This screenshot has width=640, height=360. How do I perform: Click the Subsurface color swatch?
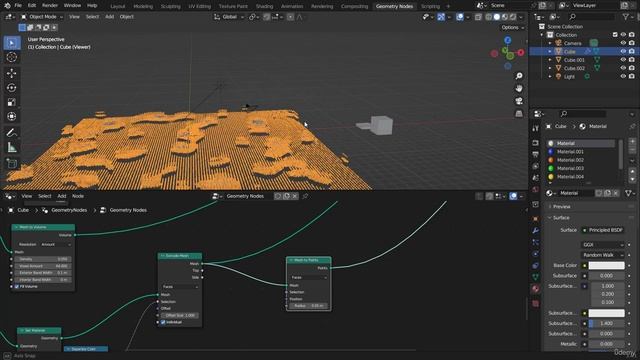click(606, 313)
